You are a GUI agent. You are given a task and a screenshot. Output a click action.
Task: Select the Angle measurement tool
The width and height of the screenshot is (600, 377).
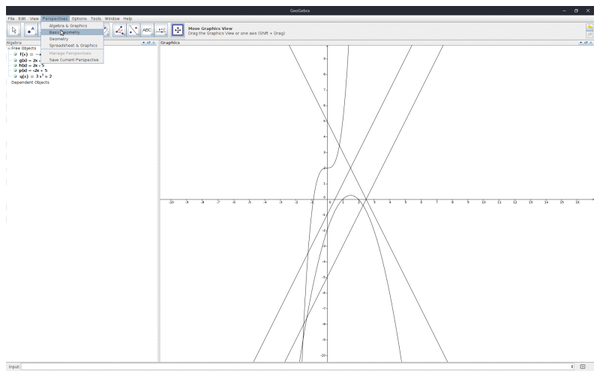point(119,30)
